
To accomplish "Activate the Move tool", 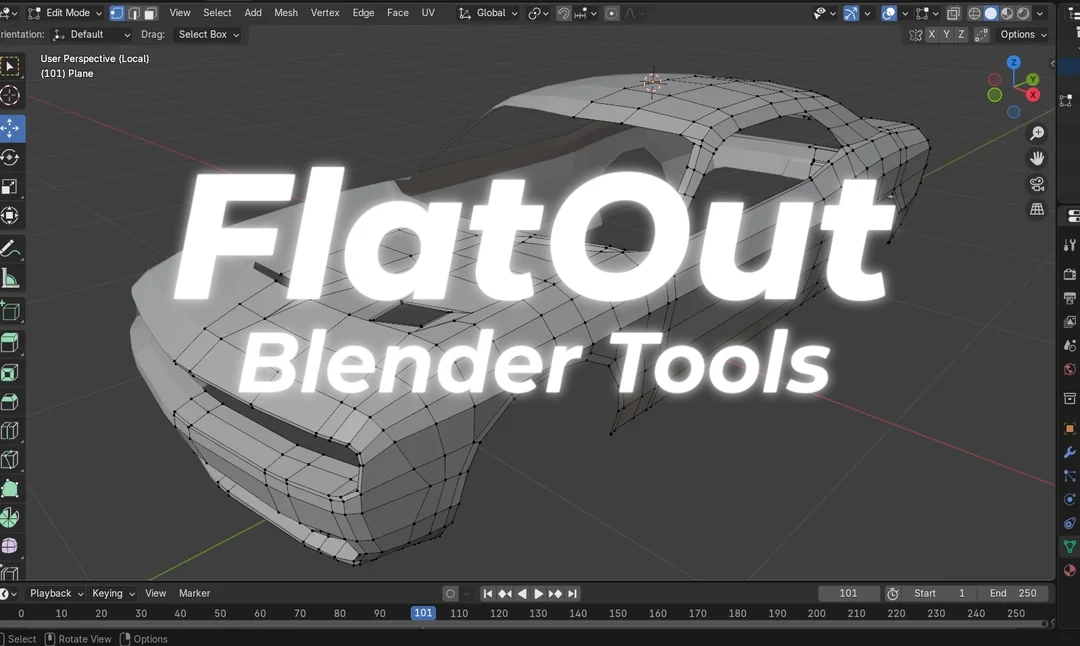I will tap(10, 128).
